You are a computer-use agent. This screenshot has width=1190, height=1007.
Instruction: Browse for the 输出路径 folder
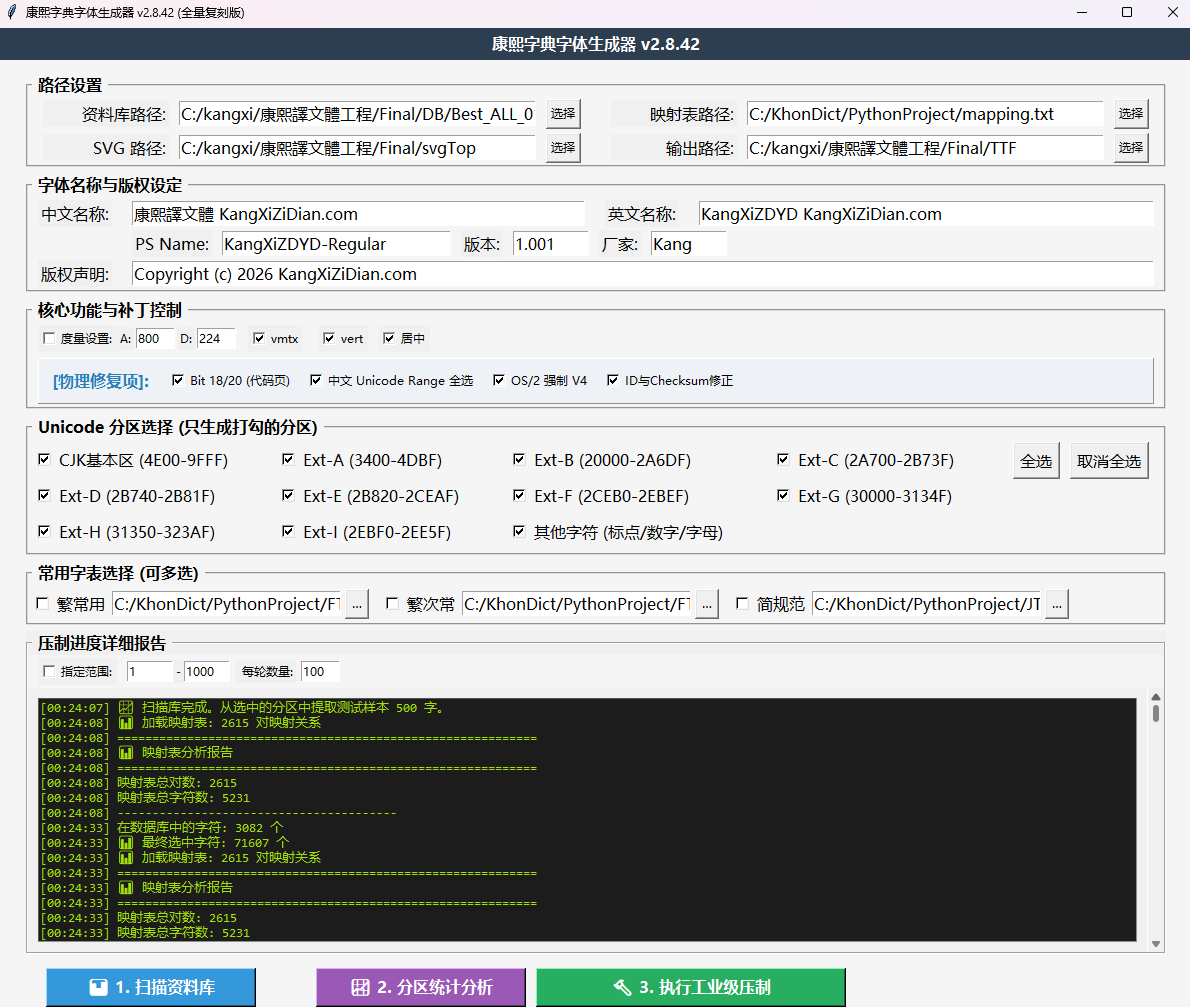click(1131, 148)
